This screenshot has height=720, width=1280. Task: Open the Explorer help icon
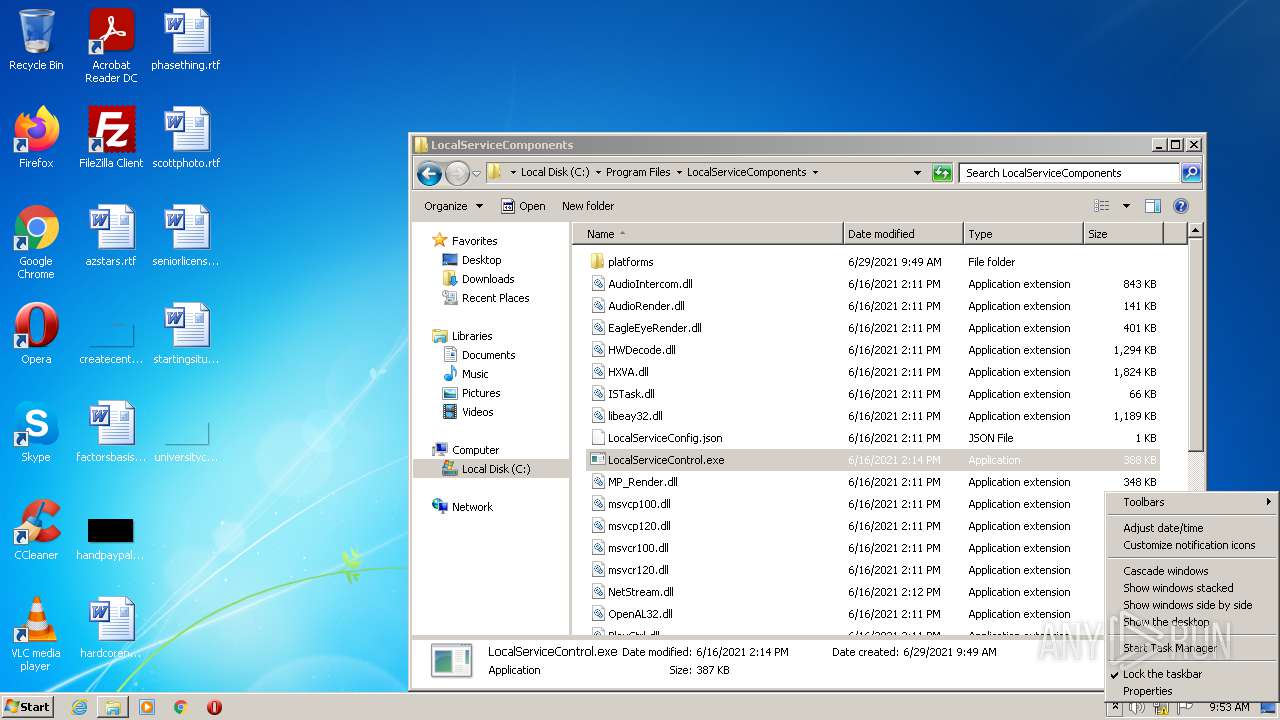point(1180,206)
